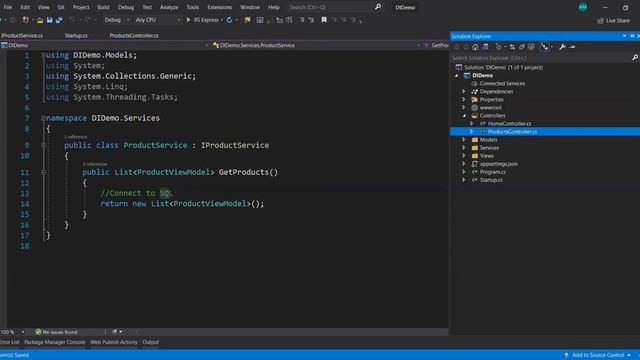This screenshot has width=640, height=360.
Task: Click the Home icon in Solution Explorer toolbar
Action: pos(475,47)
